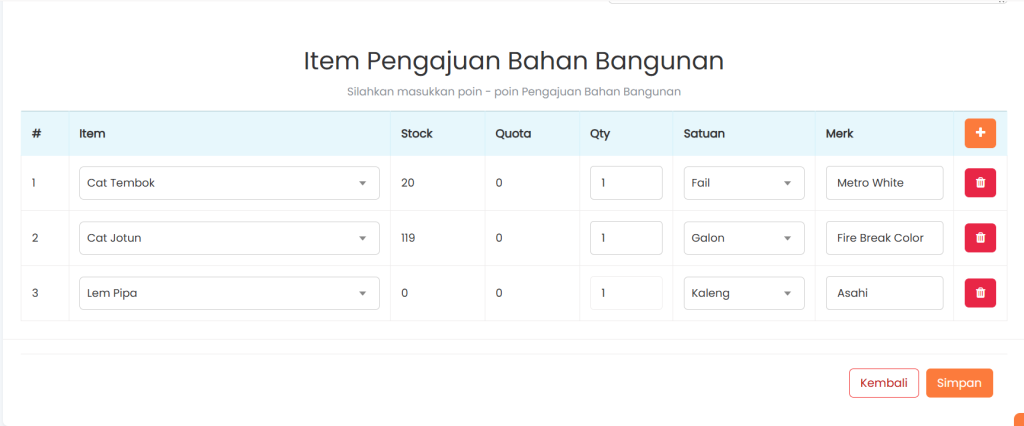Click the Qty field for Cat Tembok
This screenshot has width=1024, height=426.
tap(626, 183)
